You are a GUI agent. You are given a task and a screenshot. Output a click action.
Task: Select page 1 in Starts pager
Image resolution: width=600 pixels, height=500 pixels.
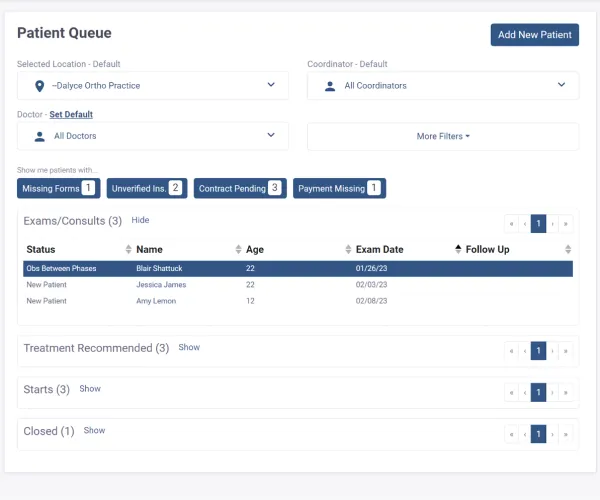pyautogui.click(x=538, y=393)
